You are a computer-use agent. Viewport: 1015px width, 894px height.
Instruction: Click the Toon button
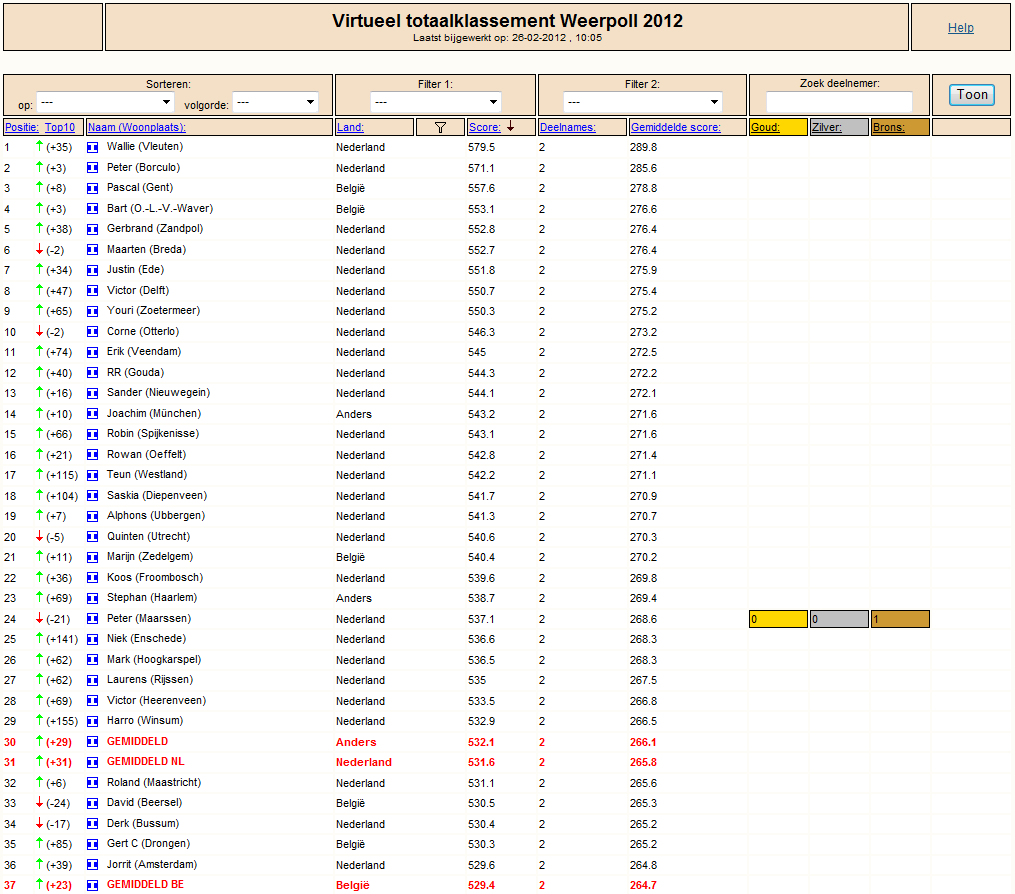tap(972, 95)
